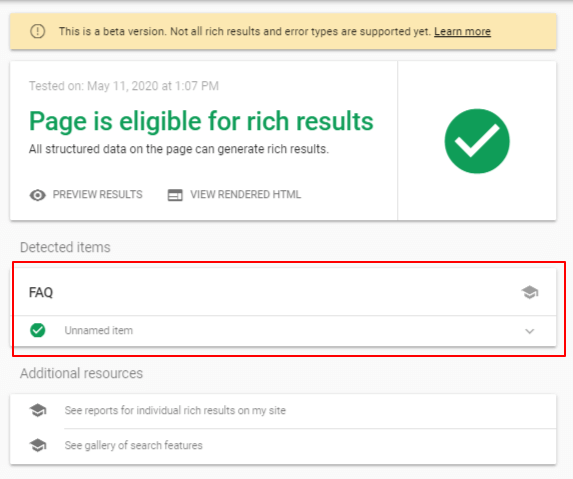Click the Tested on date text

[x=124, y=86]
